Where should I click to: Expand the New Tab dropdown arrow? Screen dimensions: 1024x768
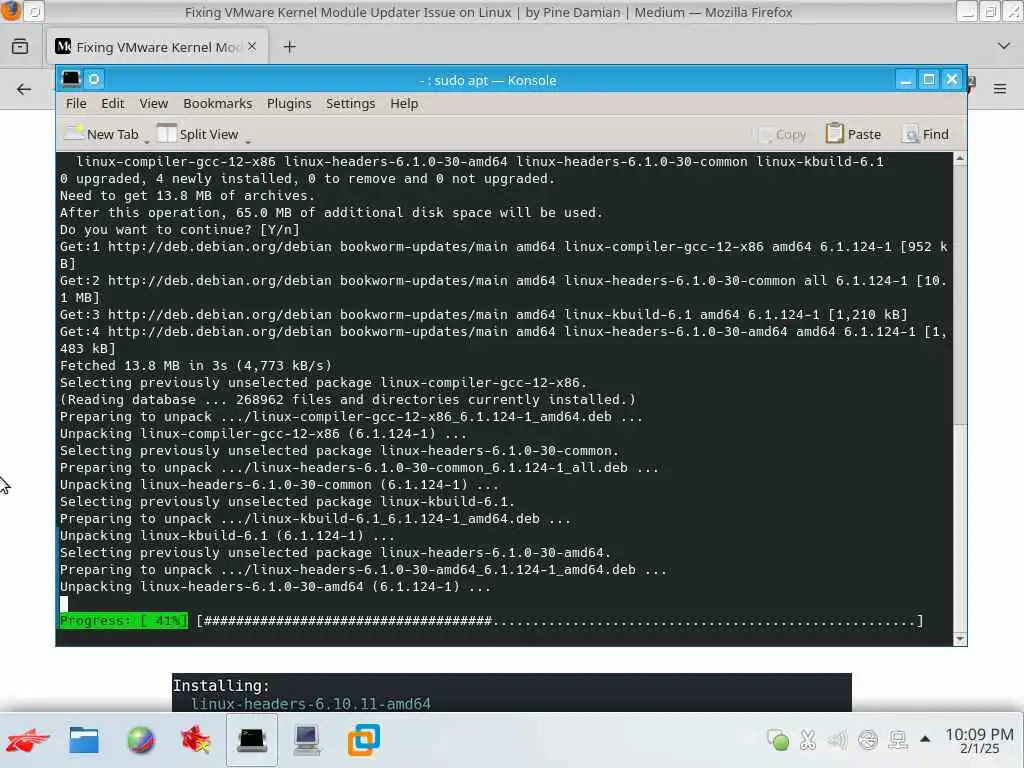tap(146, 142)
